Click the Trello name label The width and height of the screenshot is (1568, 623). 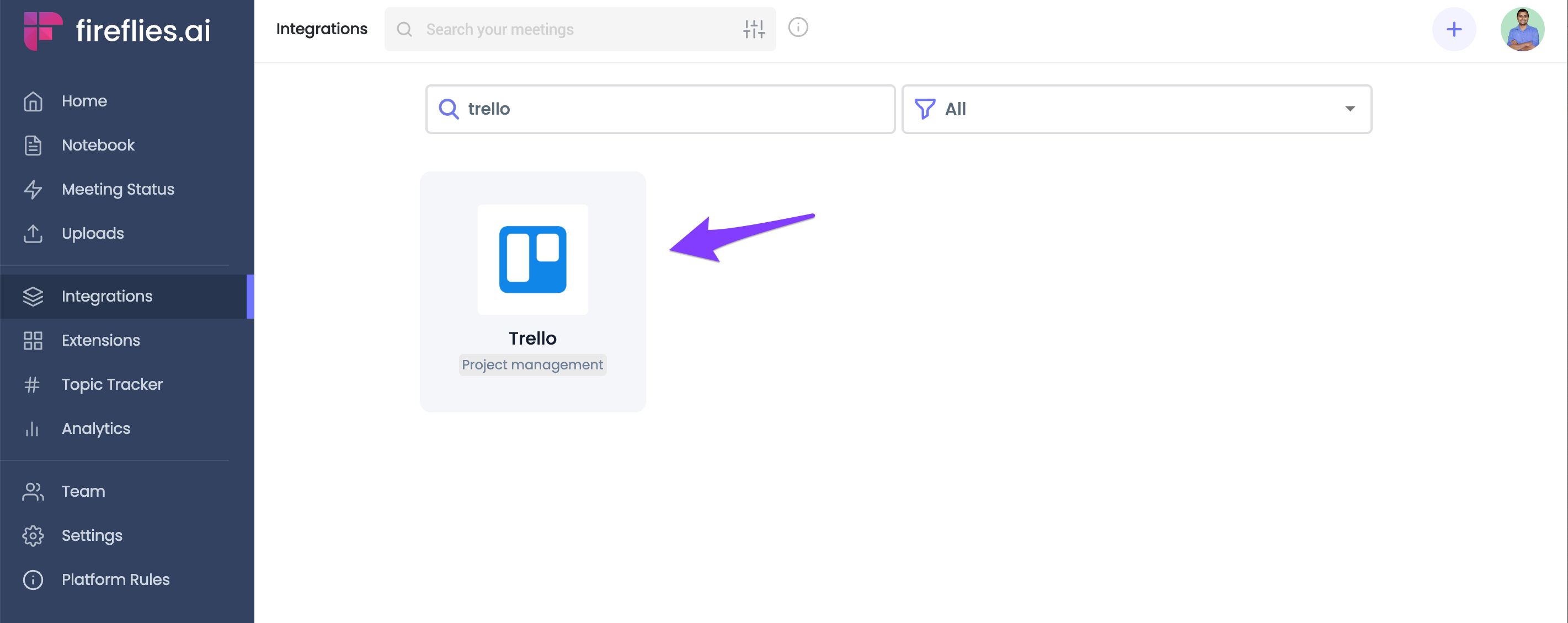(x=532, y=339)
